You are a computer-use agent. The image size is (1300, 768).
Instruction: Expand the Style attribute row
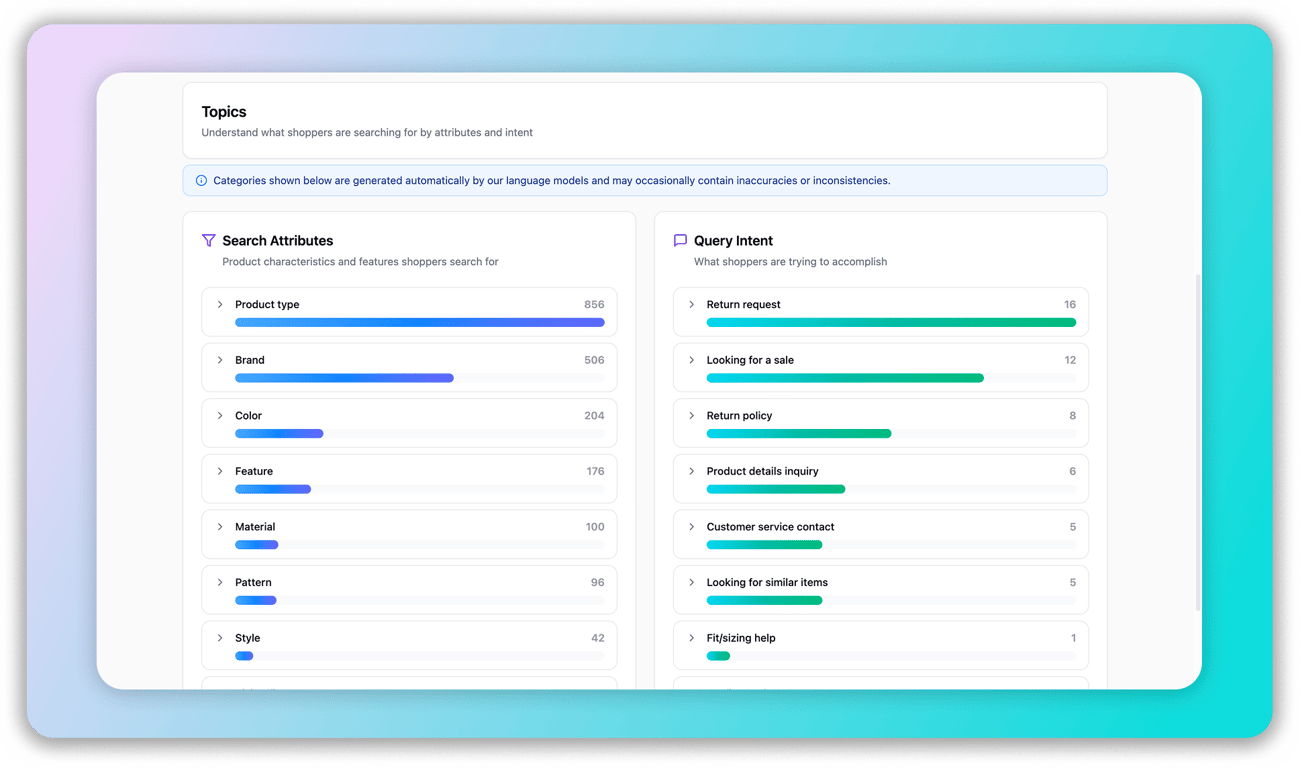pyautogui.click(x=220, y=638)
